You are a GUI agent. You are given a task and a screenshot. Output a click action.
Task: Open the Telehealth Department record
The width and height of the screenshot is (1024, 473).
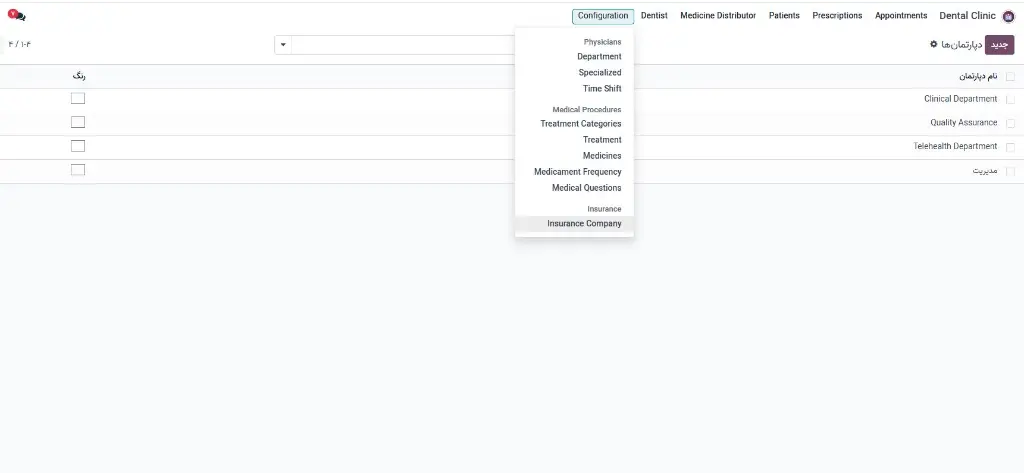(x=955, y=146)
